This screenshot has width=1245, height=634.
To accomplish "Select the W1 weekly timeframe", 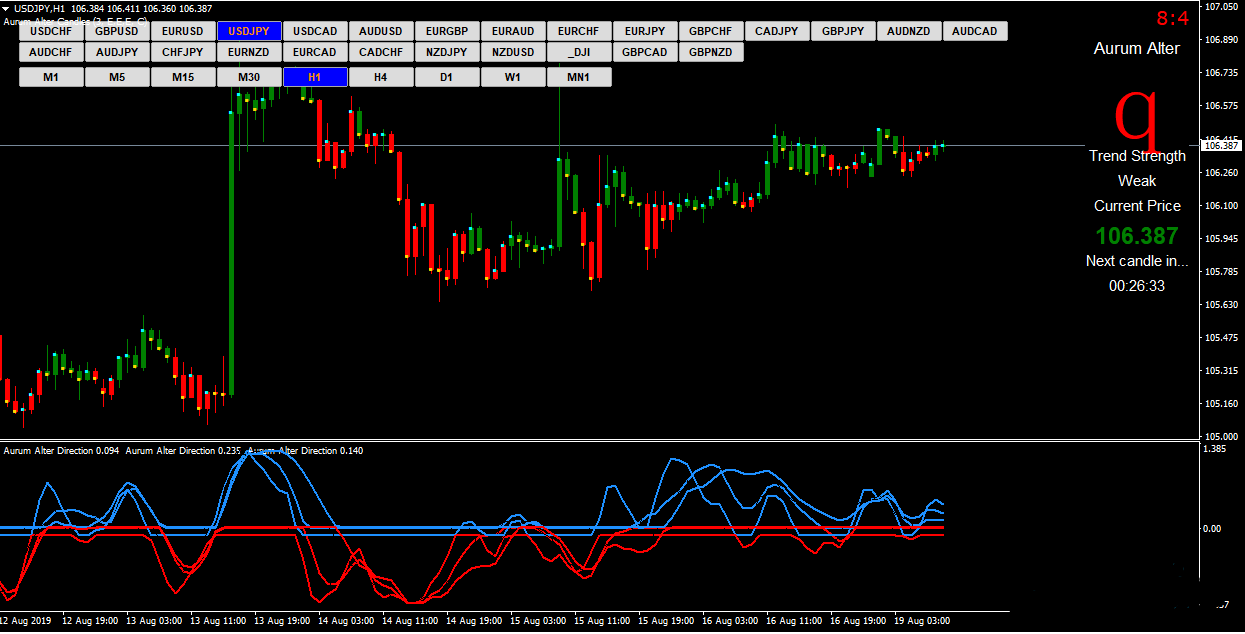I will coord(513,77).
